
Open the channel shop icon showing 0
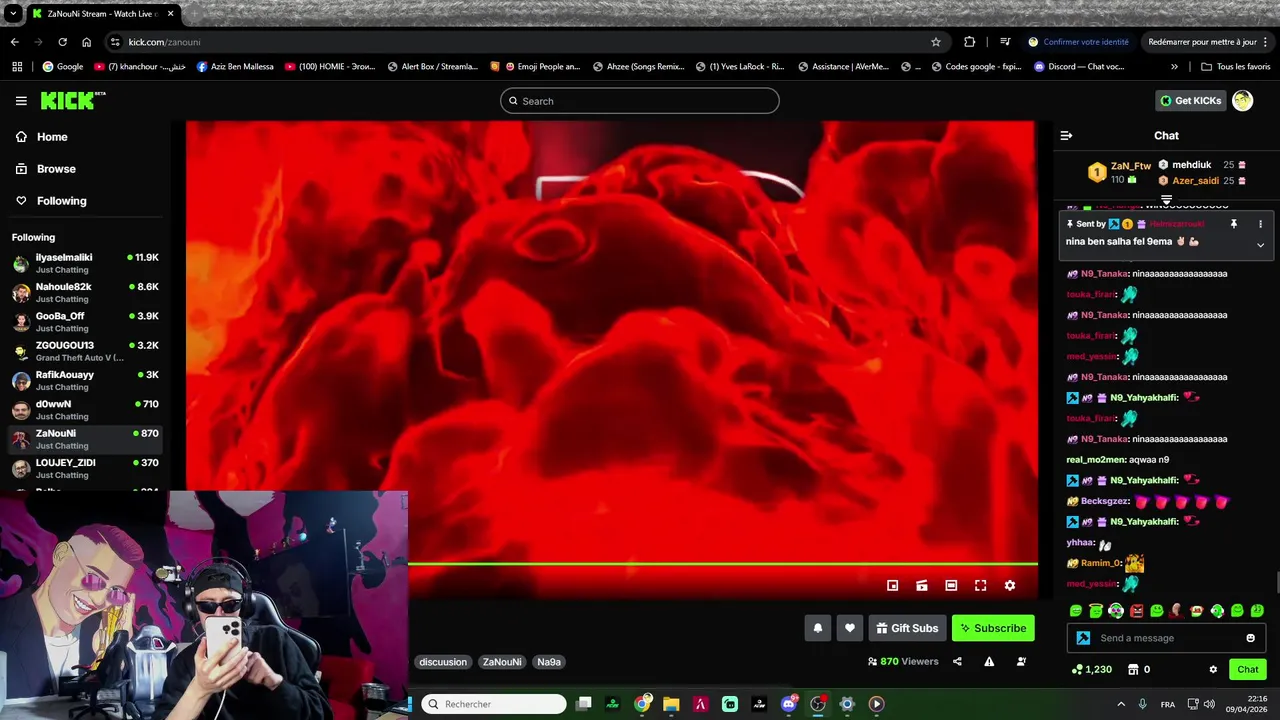pyautogui.click(x=1139, y=669)
